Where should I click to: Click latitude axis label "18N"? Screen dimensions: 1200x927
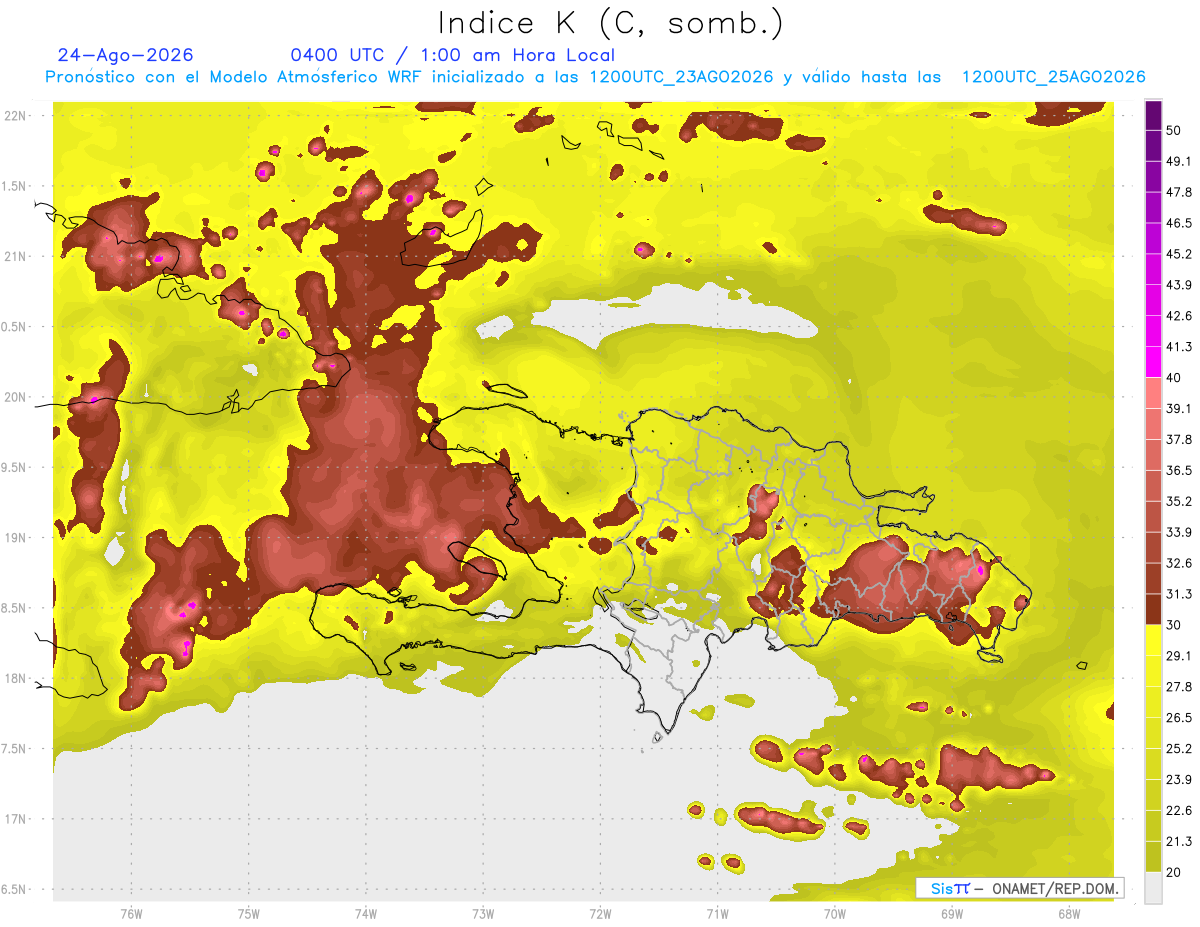pos(16,678)
